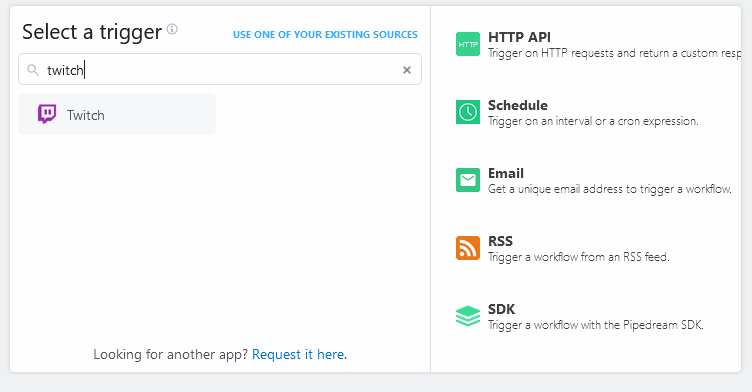Click the green HTTP API icon

point(468,44)
